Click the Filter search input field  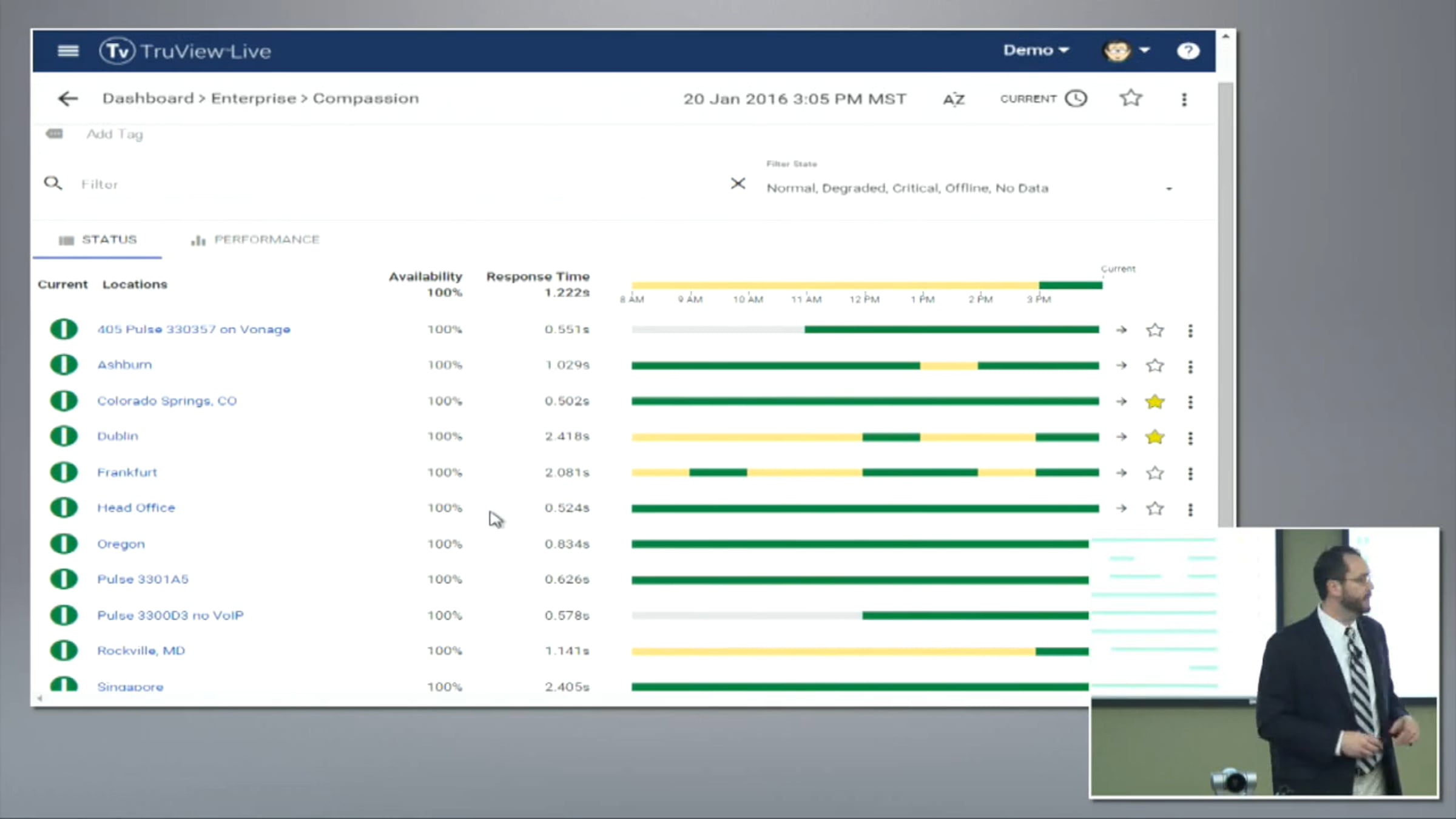pyautogui.click(x=364, y=184)
